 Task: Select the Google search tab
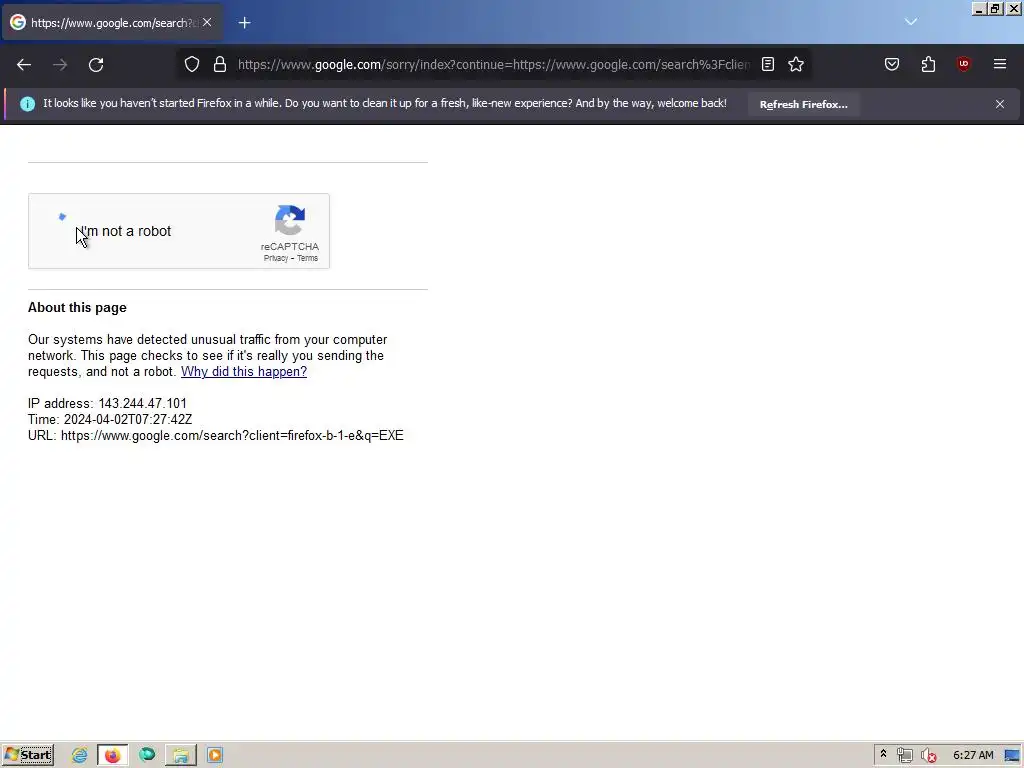112,23
